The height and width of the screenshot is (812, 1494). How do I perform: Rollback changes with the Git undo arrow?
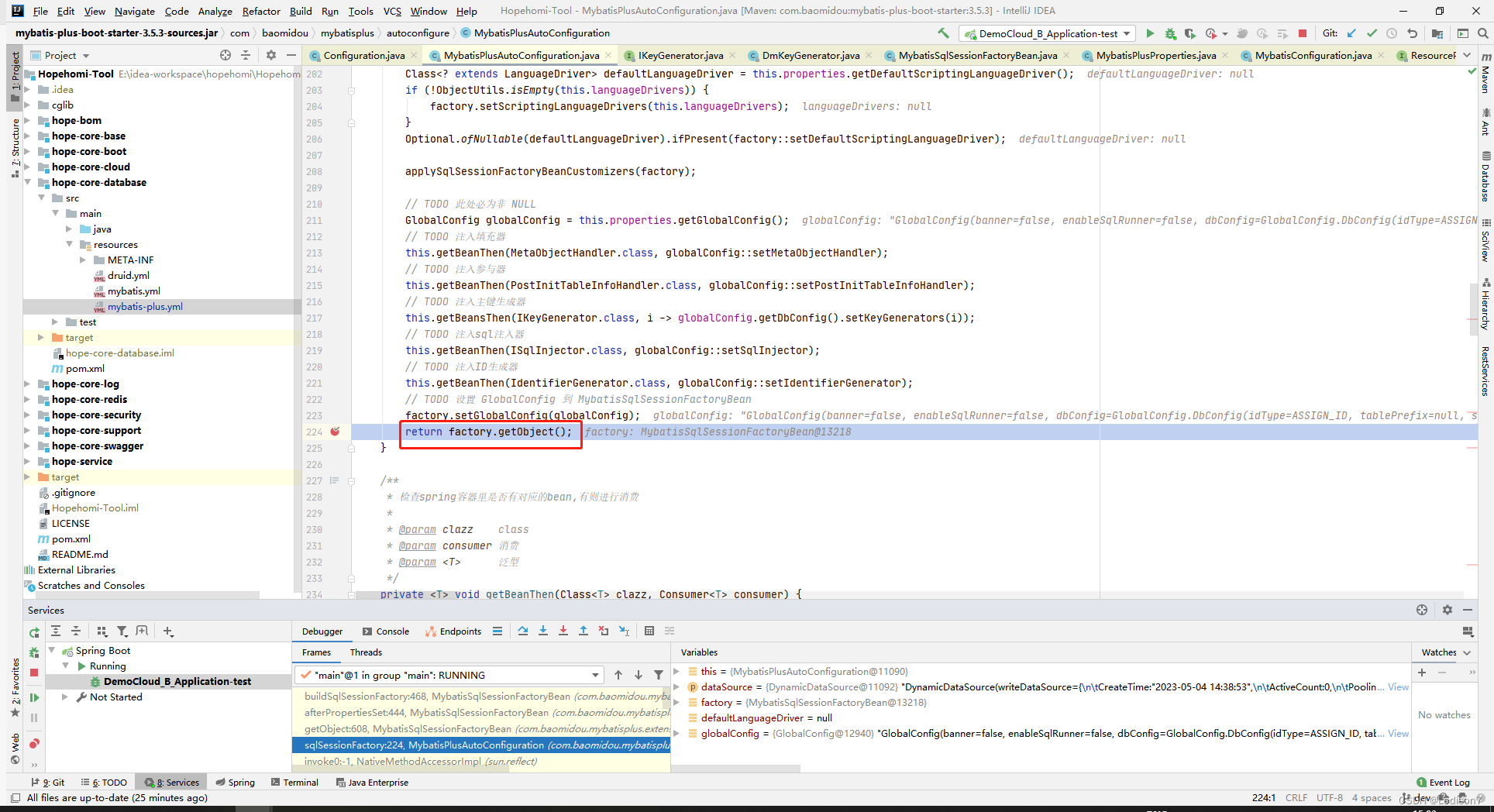[x=1412, y=33]
